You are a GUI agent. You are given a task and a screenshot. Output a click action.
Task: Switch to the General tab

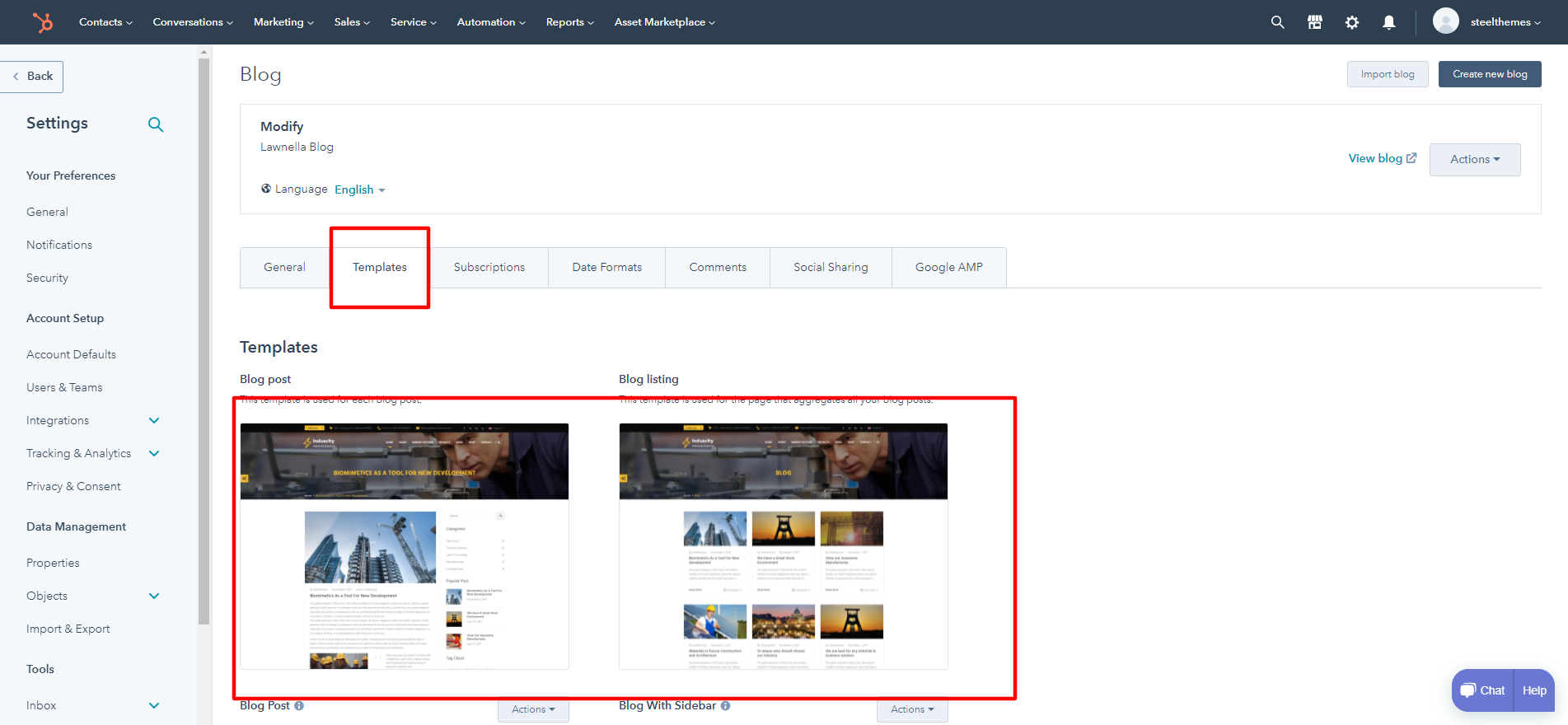(284, 268)
